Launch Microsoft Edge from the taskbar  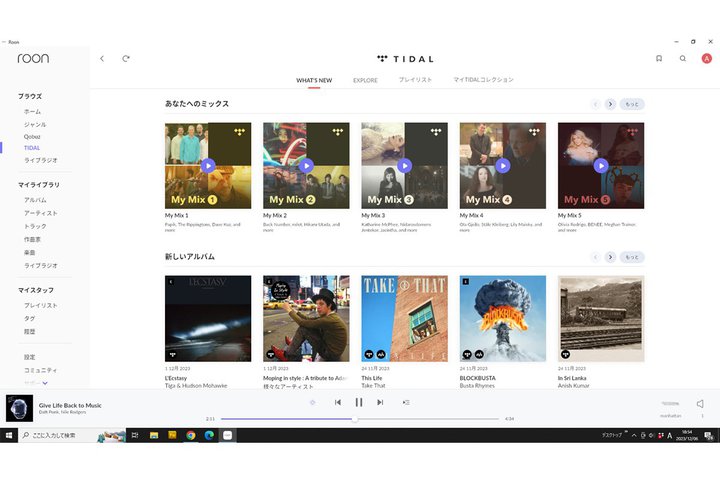(x=209, y=435)
